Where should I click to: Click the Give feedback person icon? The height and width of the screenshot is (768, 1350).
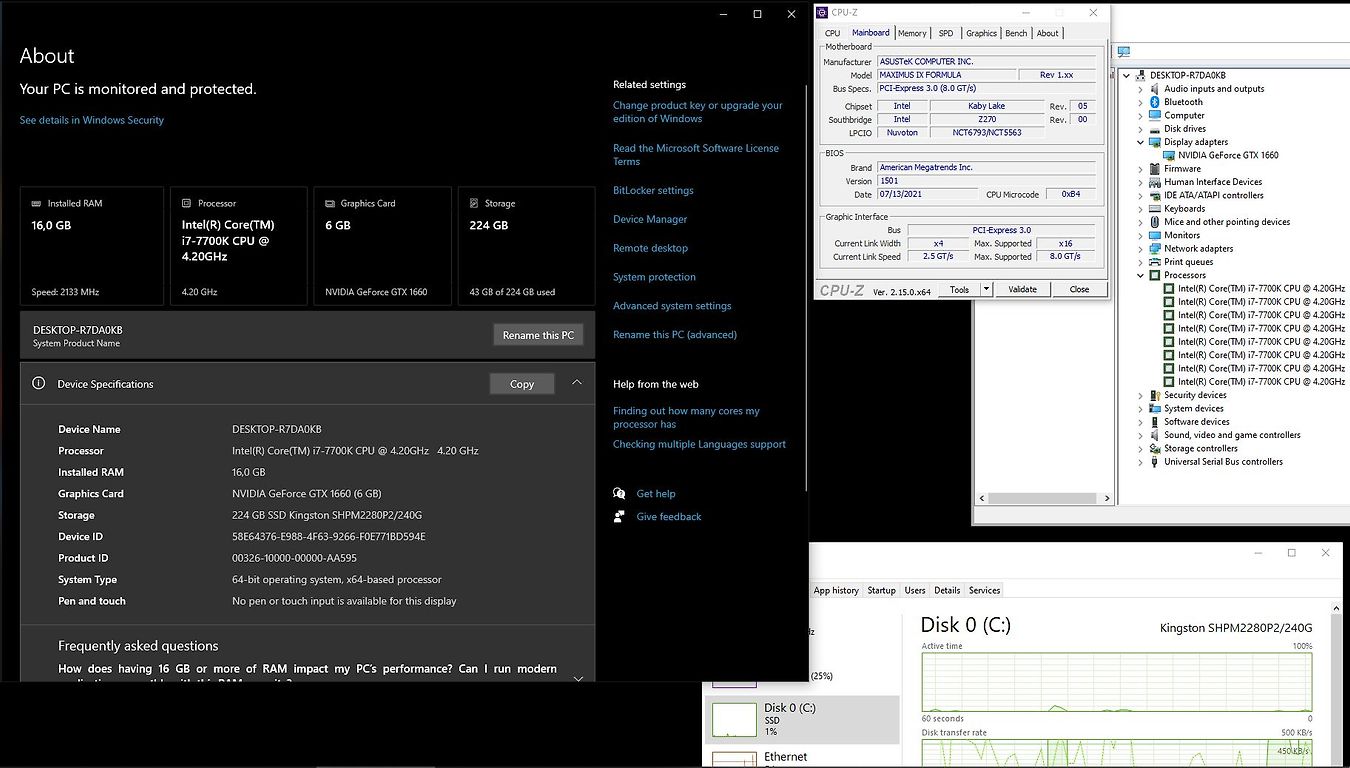click(x=619, y=516)
